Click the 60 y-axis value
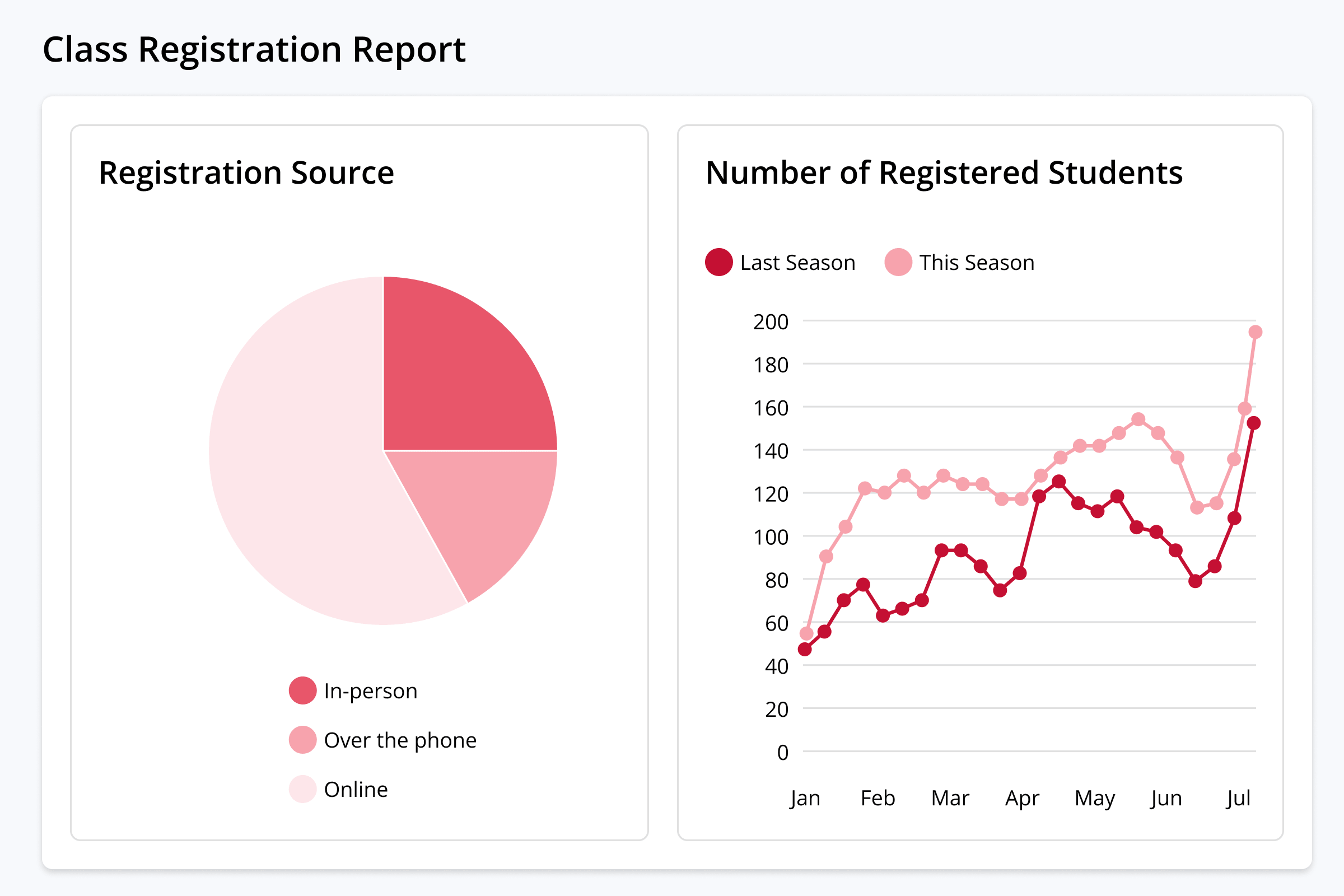 click(777, 623)
